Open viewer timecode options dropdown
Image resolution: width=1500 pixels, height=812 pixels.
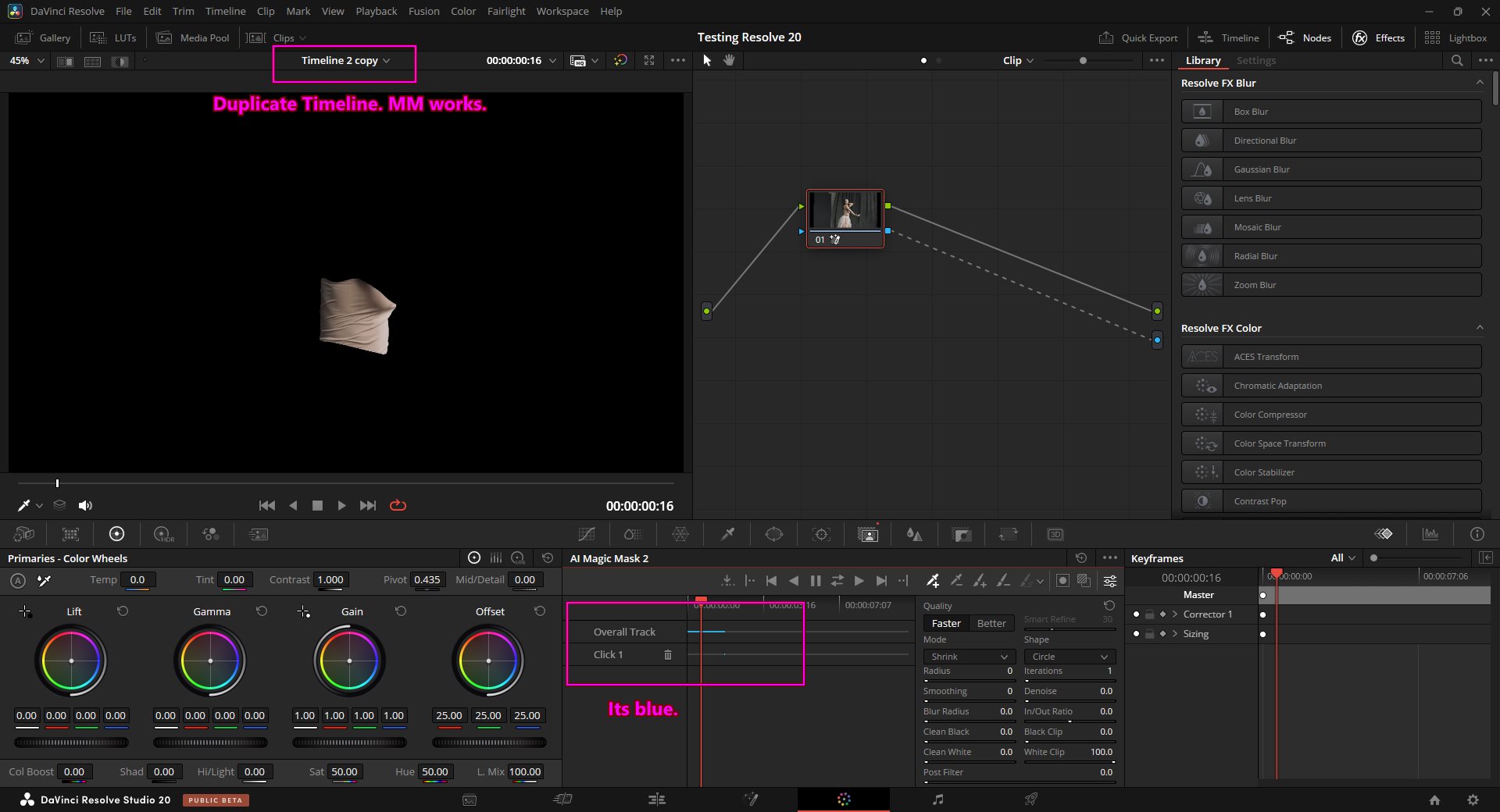(x=553, y=60)
